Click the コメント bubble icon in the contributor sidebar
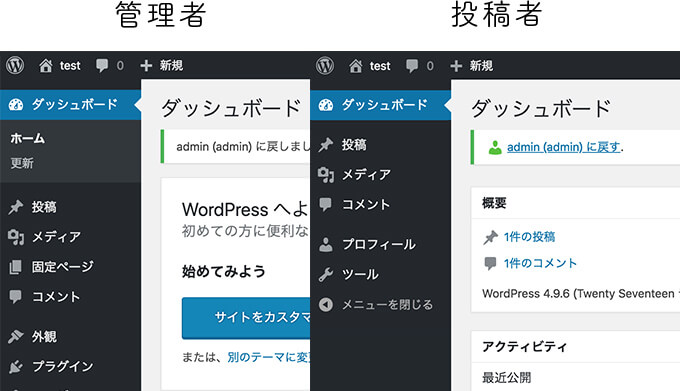This screenshot has height=391, width=680. click(325, 204)
